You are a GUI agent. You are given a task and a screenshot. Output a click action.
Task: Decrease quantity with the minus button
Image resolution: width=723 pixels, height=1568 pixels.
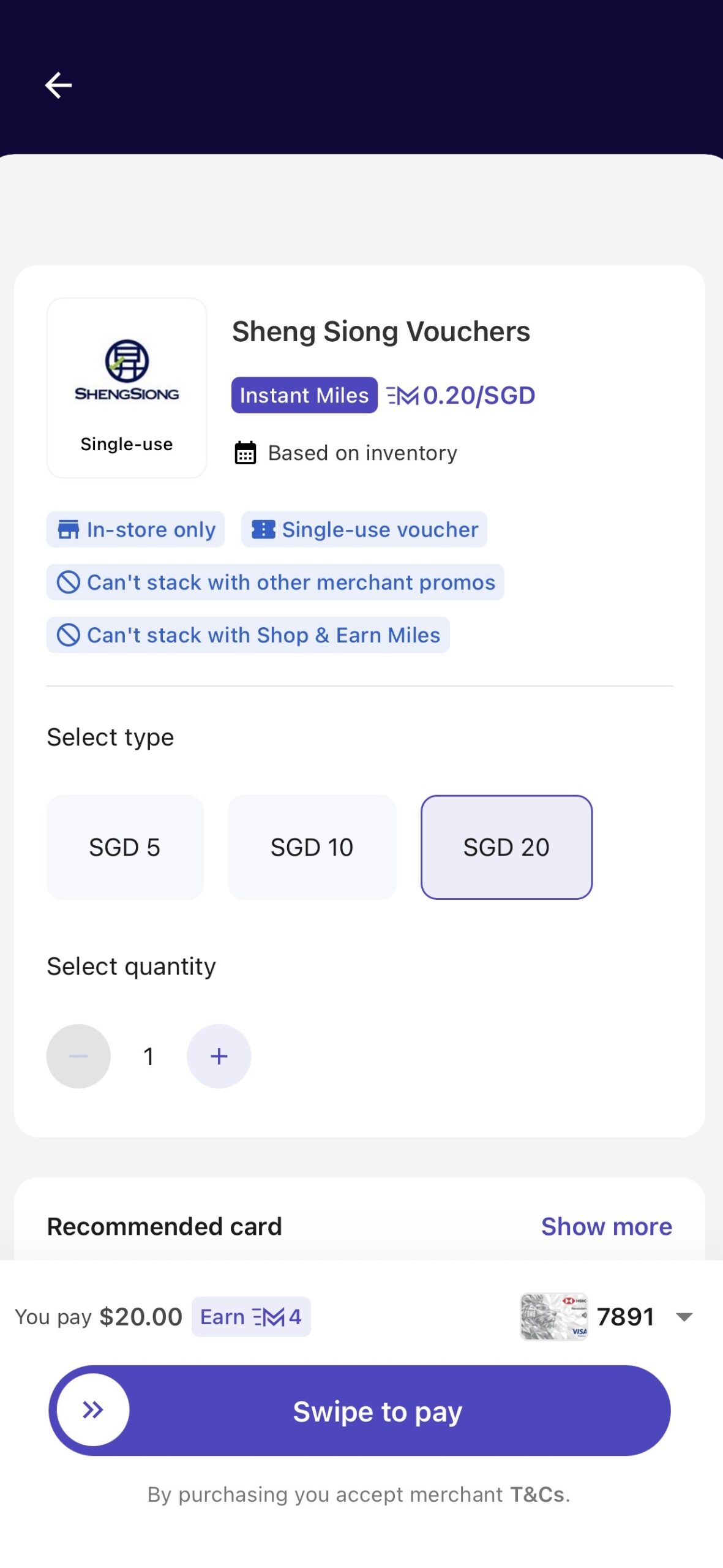(78, 1056)
